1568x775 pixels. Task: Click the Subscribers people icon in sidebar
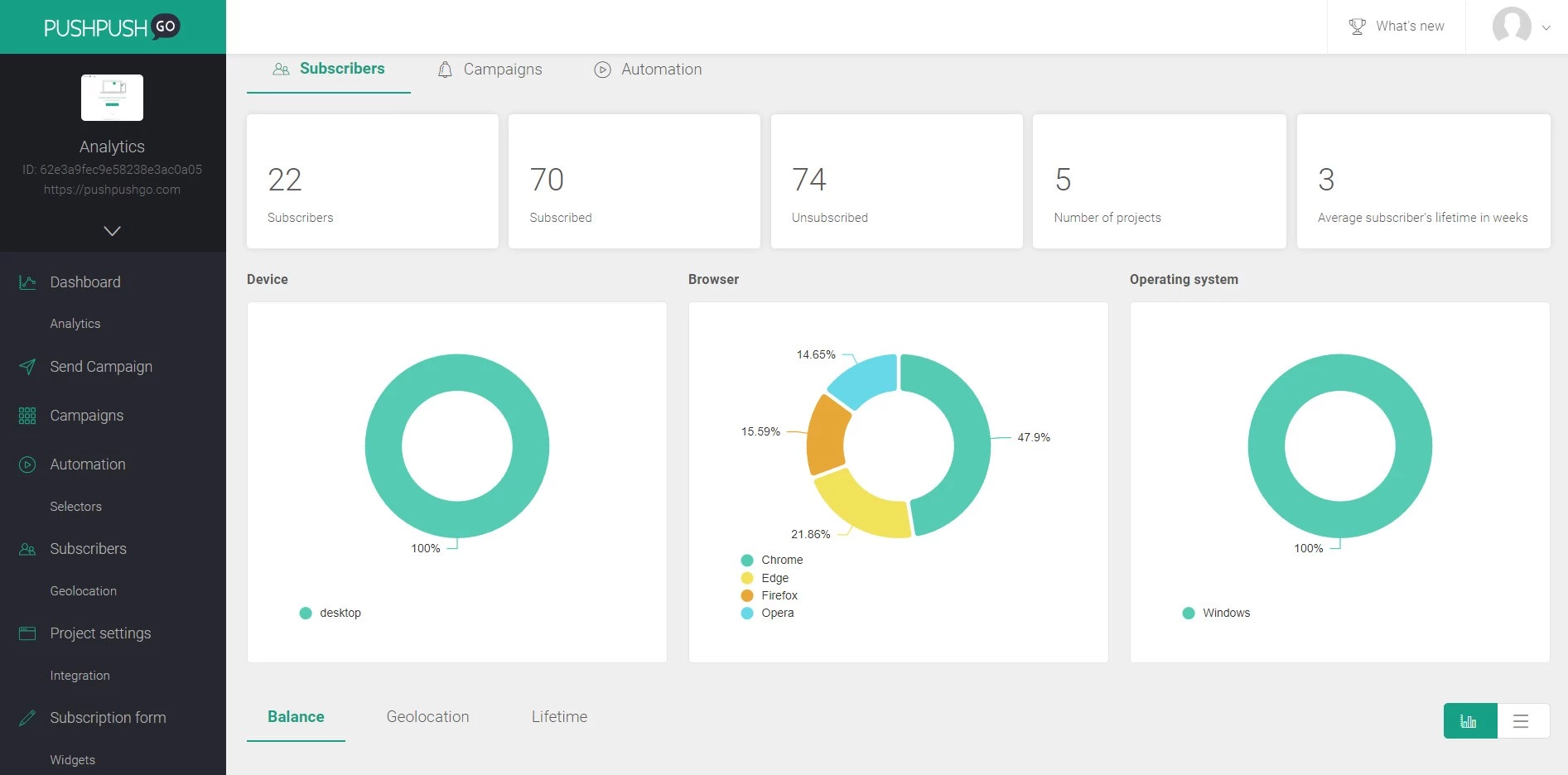[x=27, y=549]
